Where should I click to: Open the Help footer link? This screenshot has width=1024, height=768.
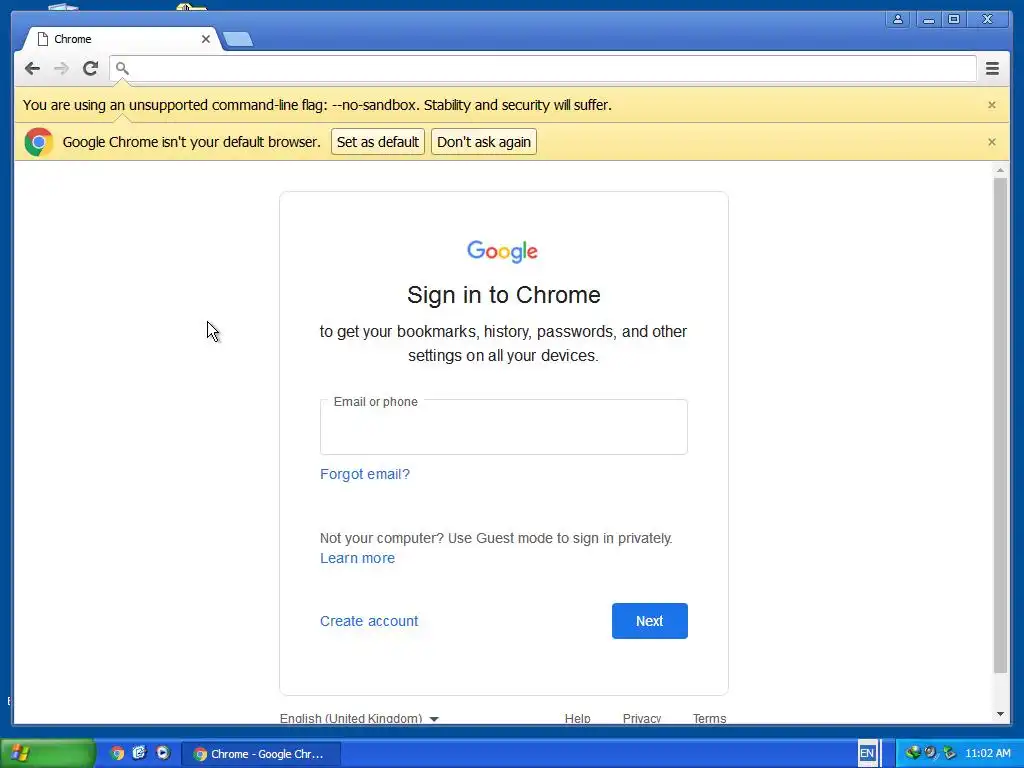pyautogui.click(x=577, y=718)
